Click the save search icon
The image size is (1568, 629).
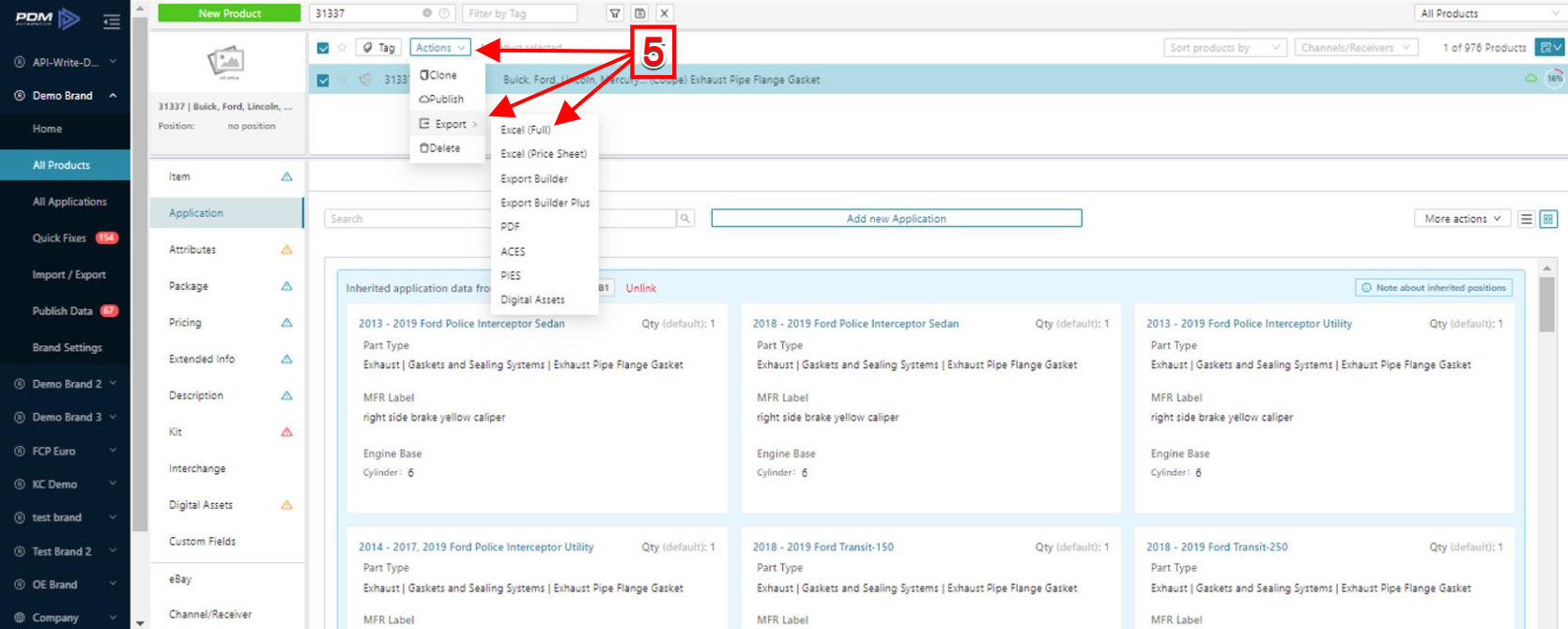click(639, 13)
